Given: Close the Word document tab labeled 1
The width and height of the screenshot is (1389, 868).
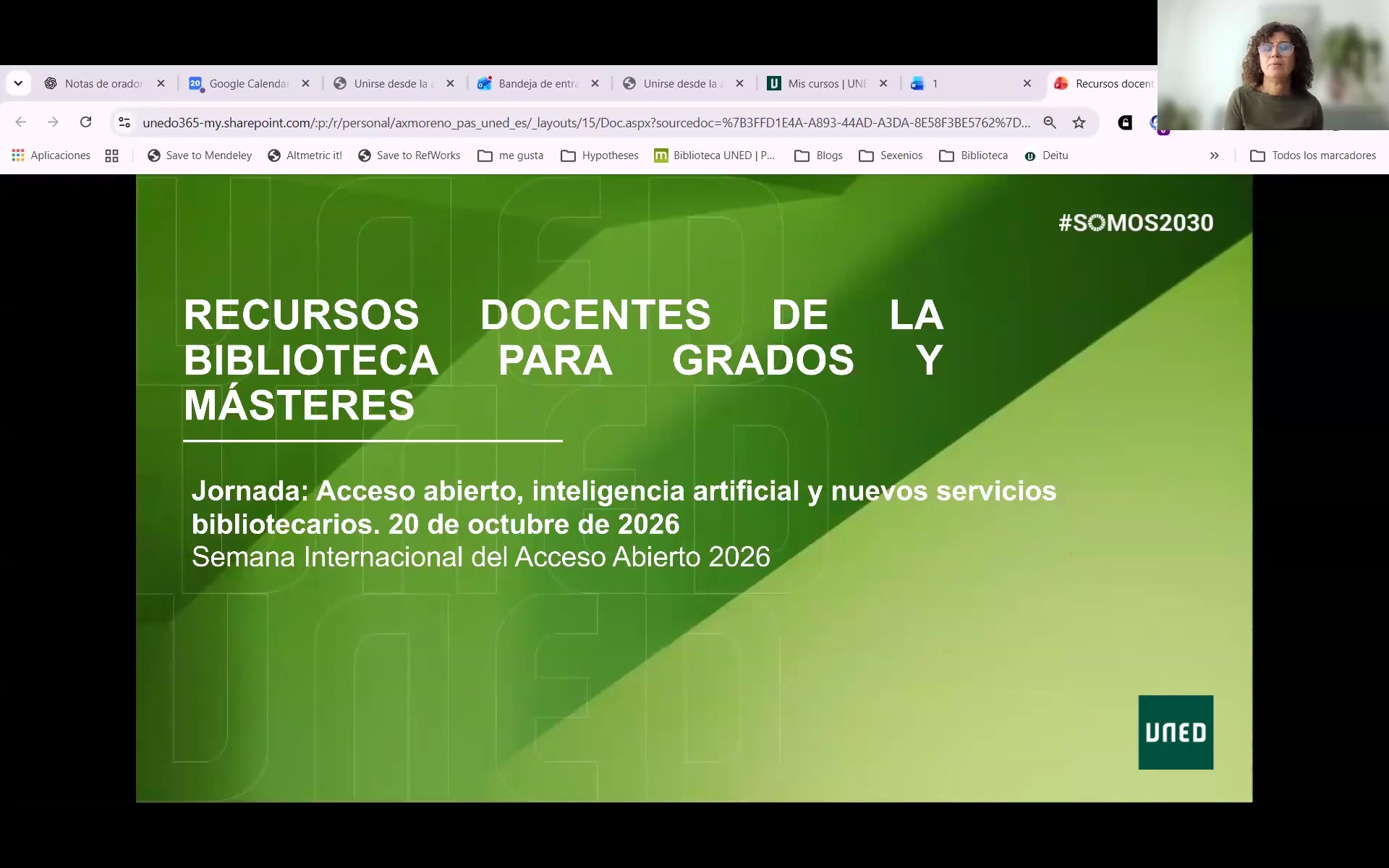Looking at the screenshot, I should [x=1027, y=83].
